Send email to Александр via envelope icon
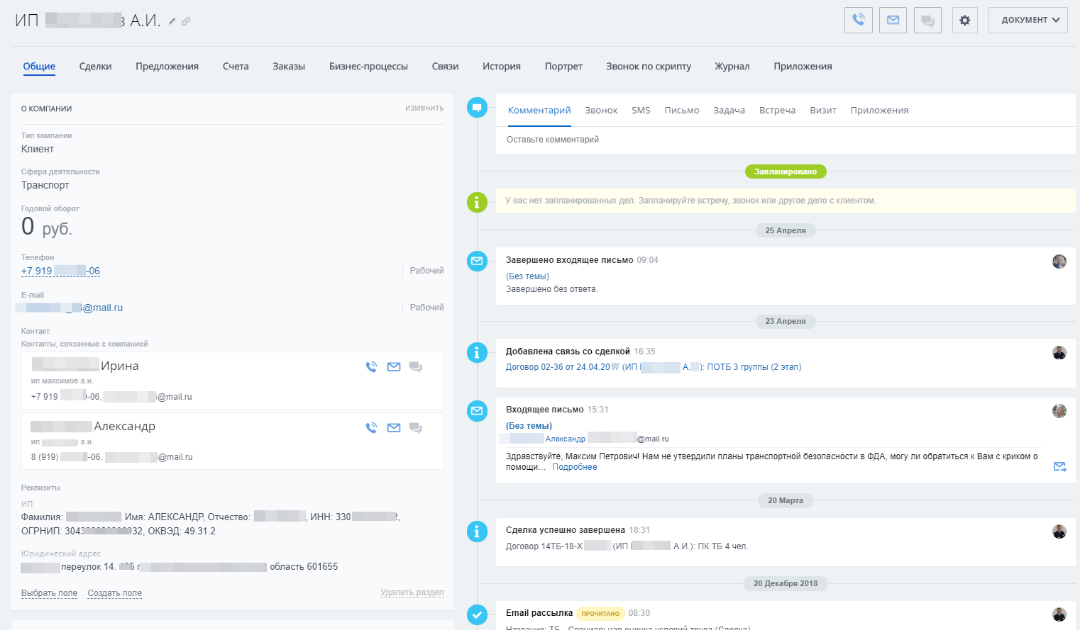The width and height of the screenshot is (1080, 630). coord(393,428)
